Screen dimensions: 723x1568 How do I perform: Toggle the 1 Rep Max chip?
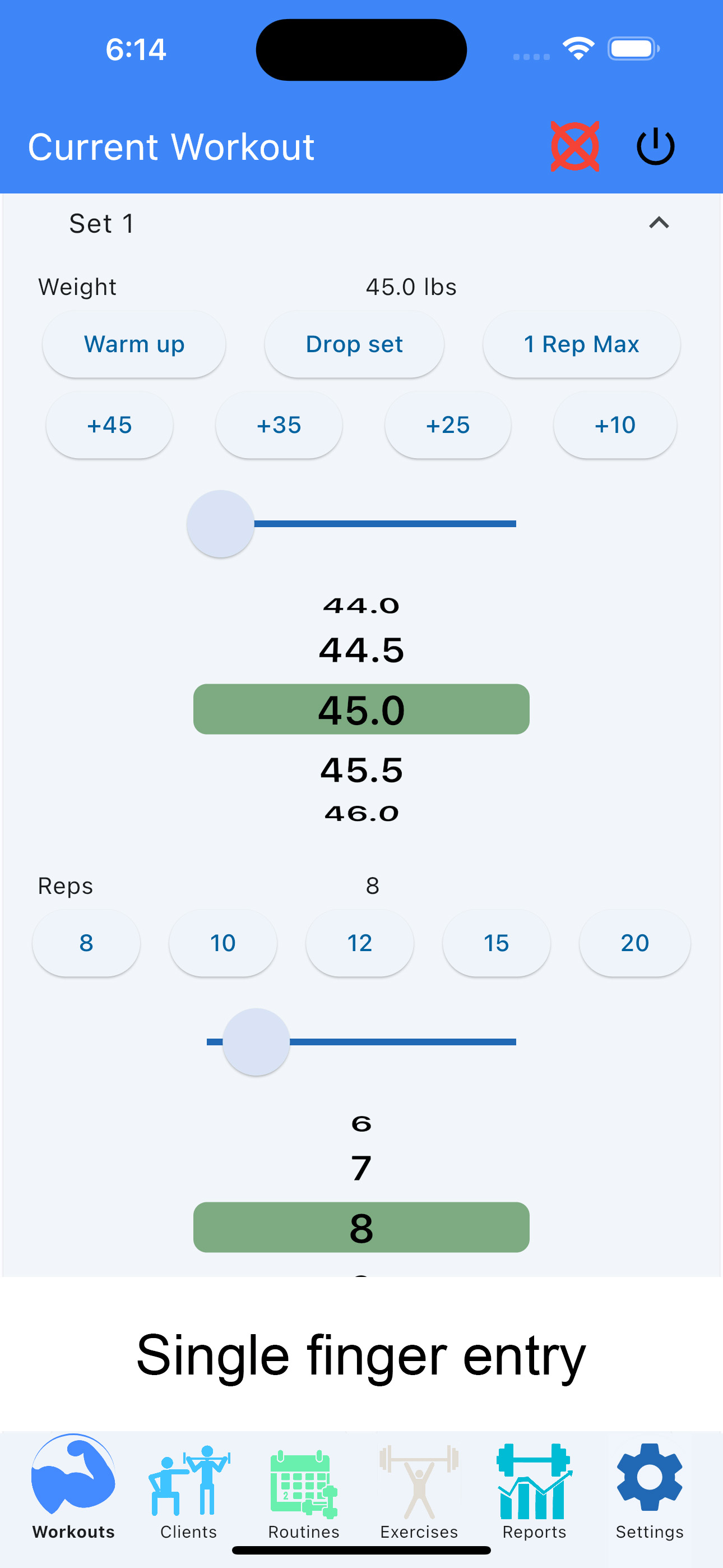pos(581,344)
